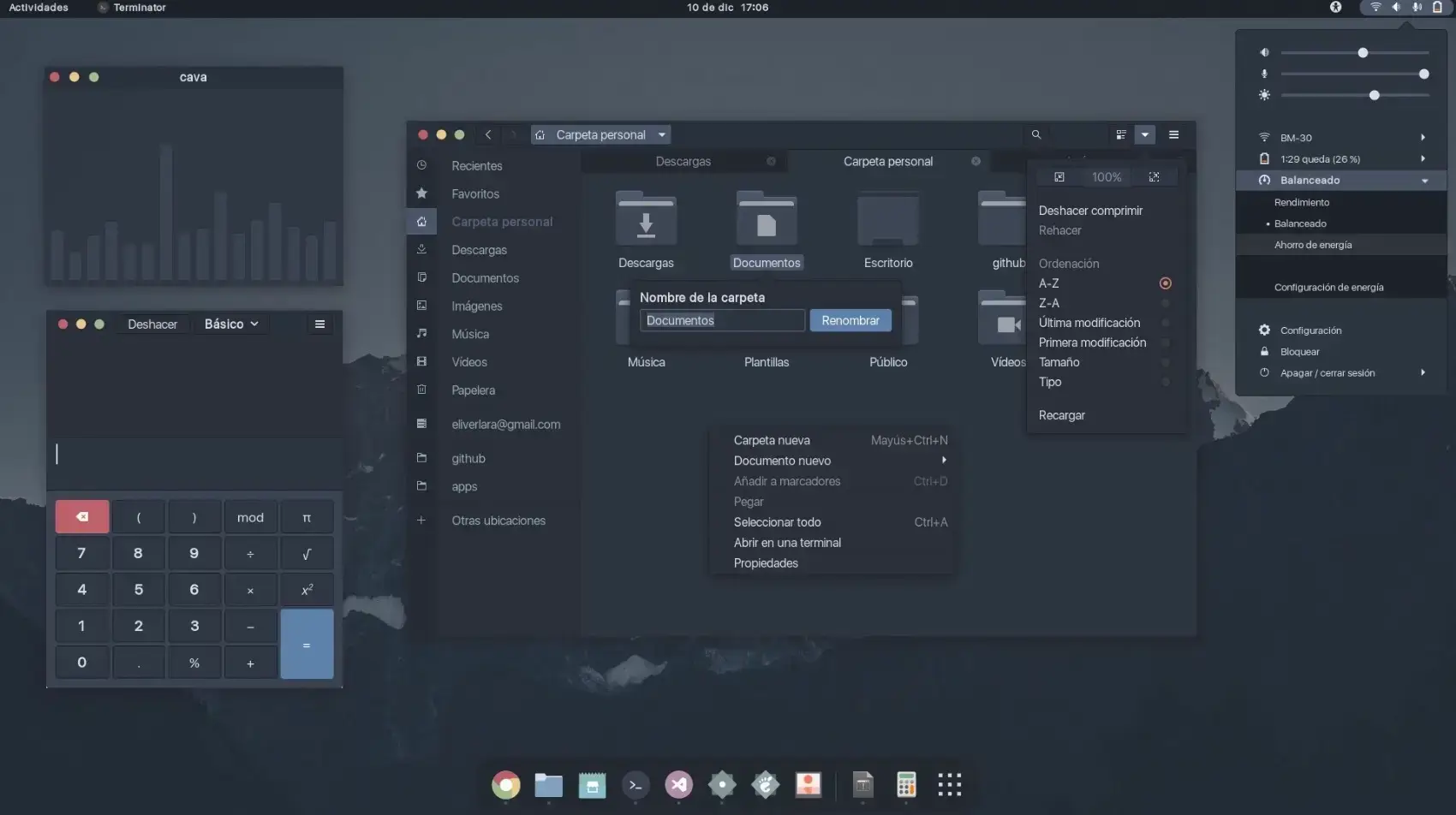Open the calculator hamburger menu
Screen dimensions: 1456x815
click(x=319, y=324)
